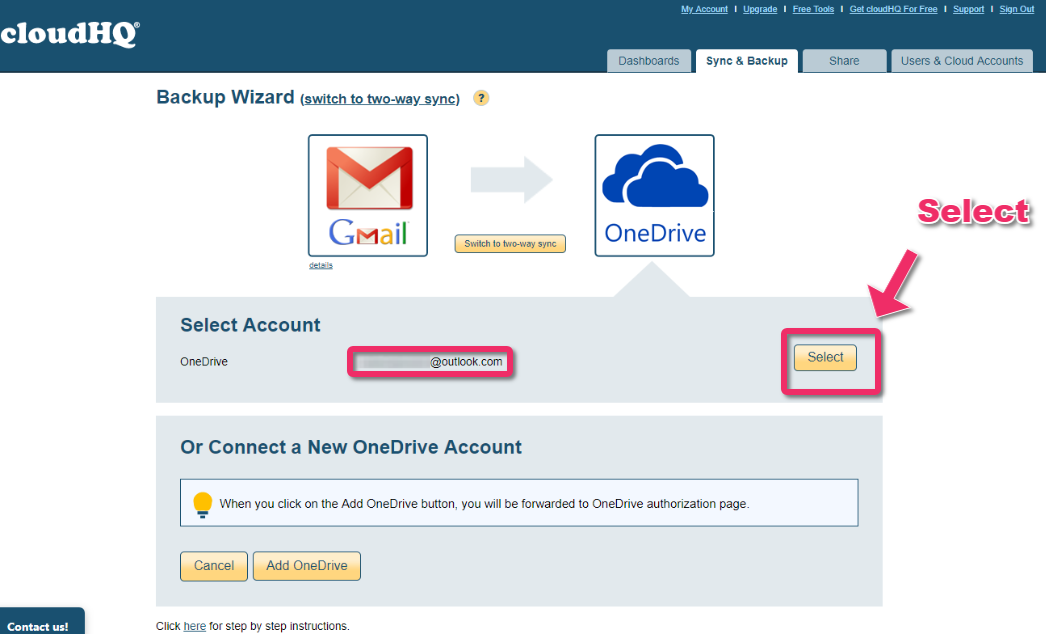Open the Free Tools link

pyautogui.click(x=813, y=9)
